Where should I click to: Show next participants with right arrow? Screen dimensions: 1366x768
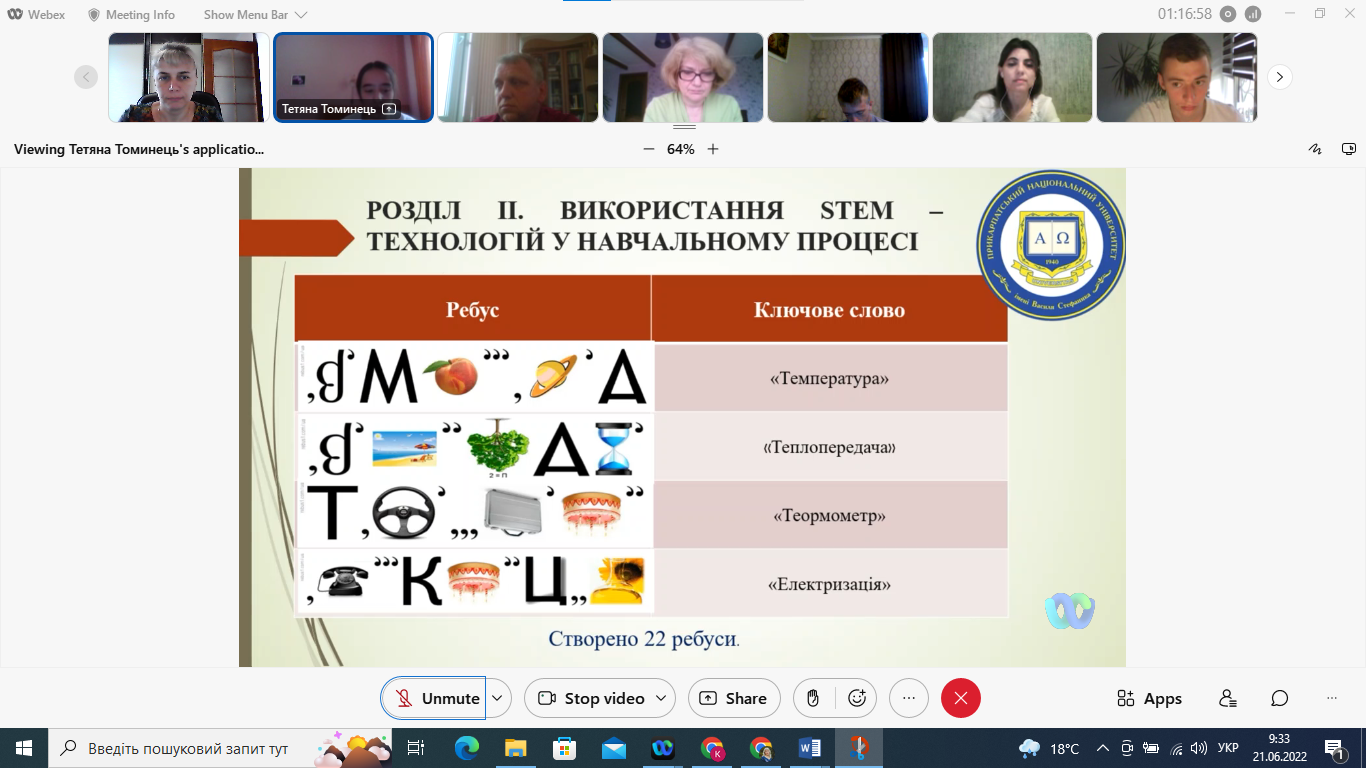(x=1280, y=77)
